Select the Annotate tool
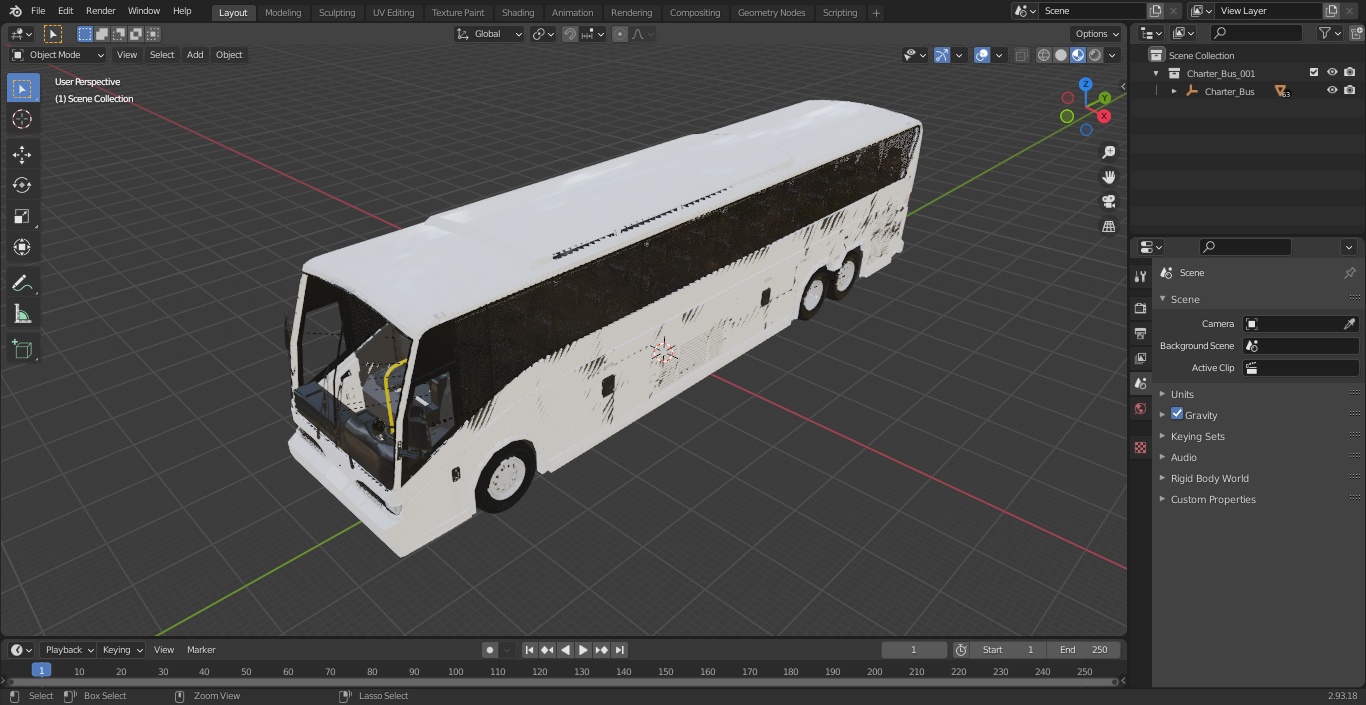 (22, 284)
